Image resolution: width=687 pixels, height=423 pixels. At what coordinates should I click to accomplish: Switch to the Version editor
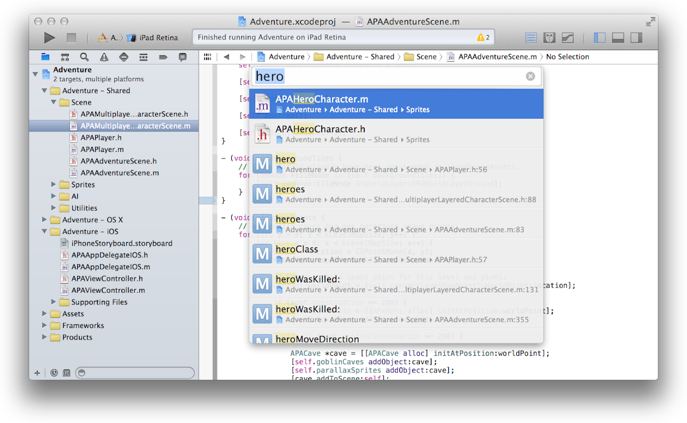[568, 38]
